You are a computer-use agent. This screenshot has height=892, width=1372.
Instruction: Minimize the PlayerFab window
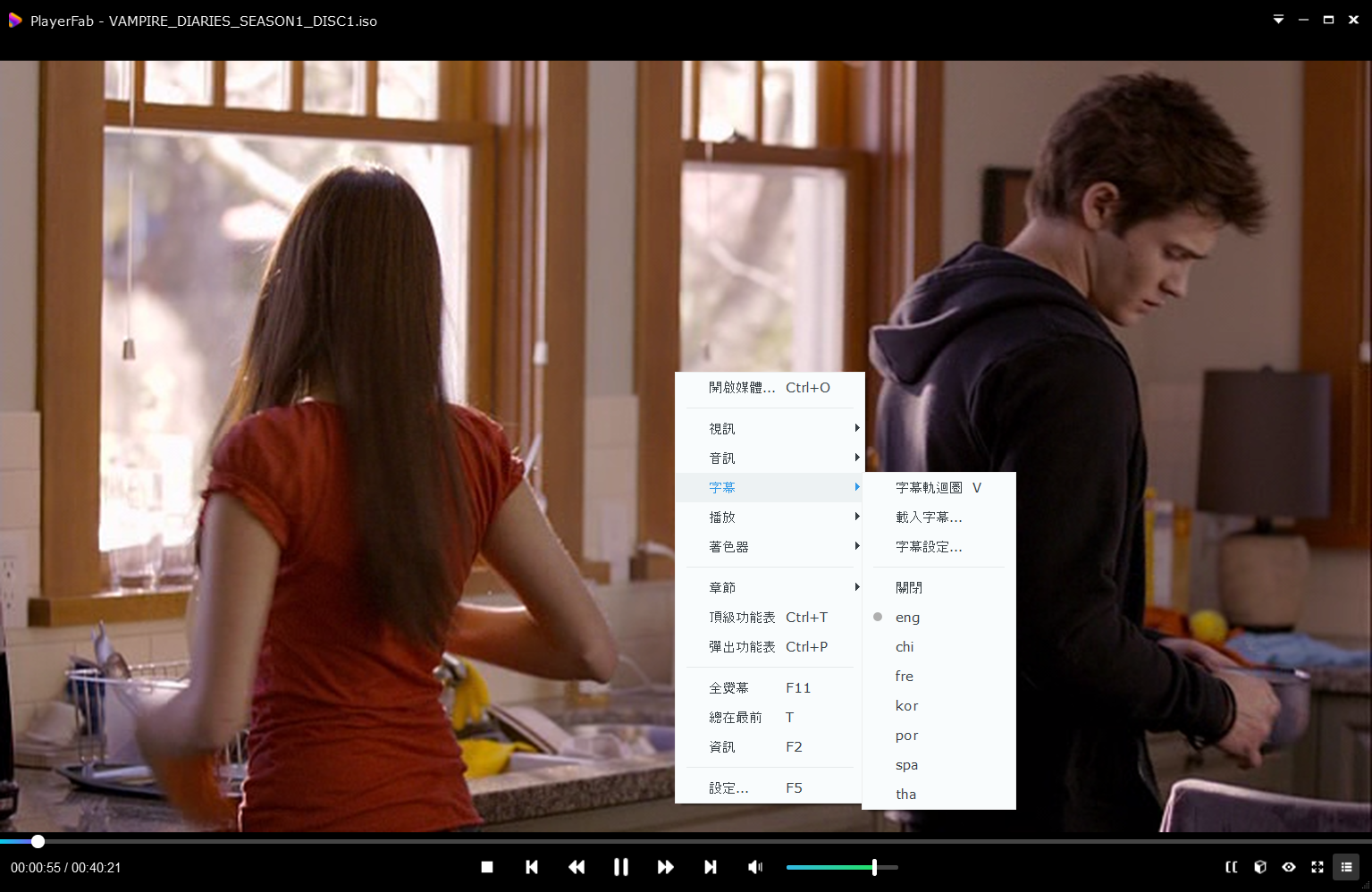[1303, 20]
